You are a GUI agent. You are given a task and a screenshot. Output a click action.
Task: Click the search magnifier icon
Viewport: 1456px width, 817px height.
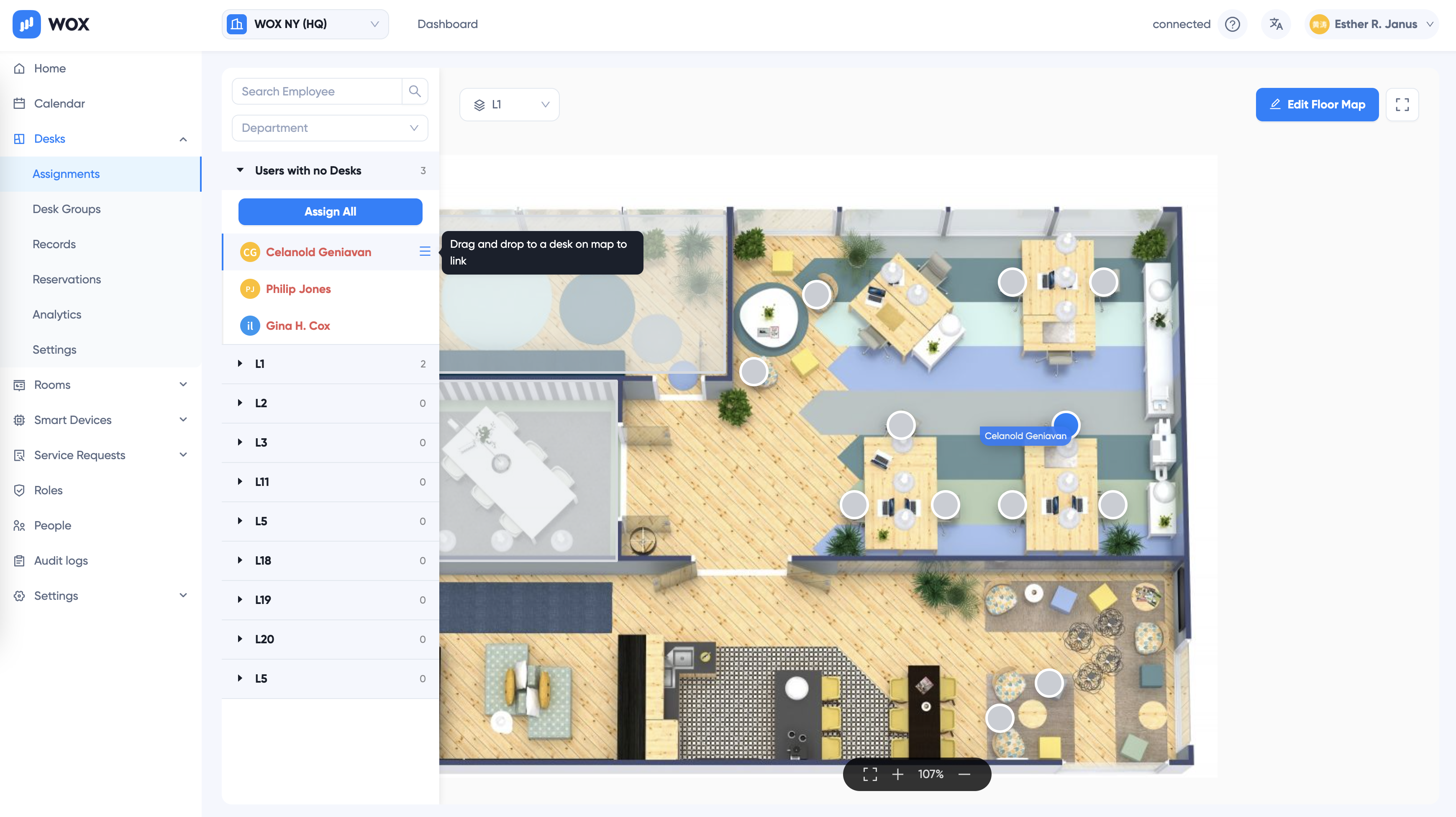coord(415,91)
